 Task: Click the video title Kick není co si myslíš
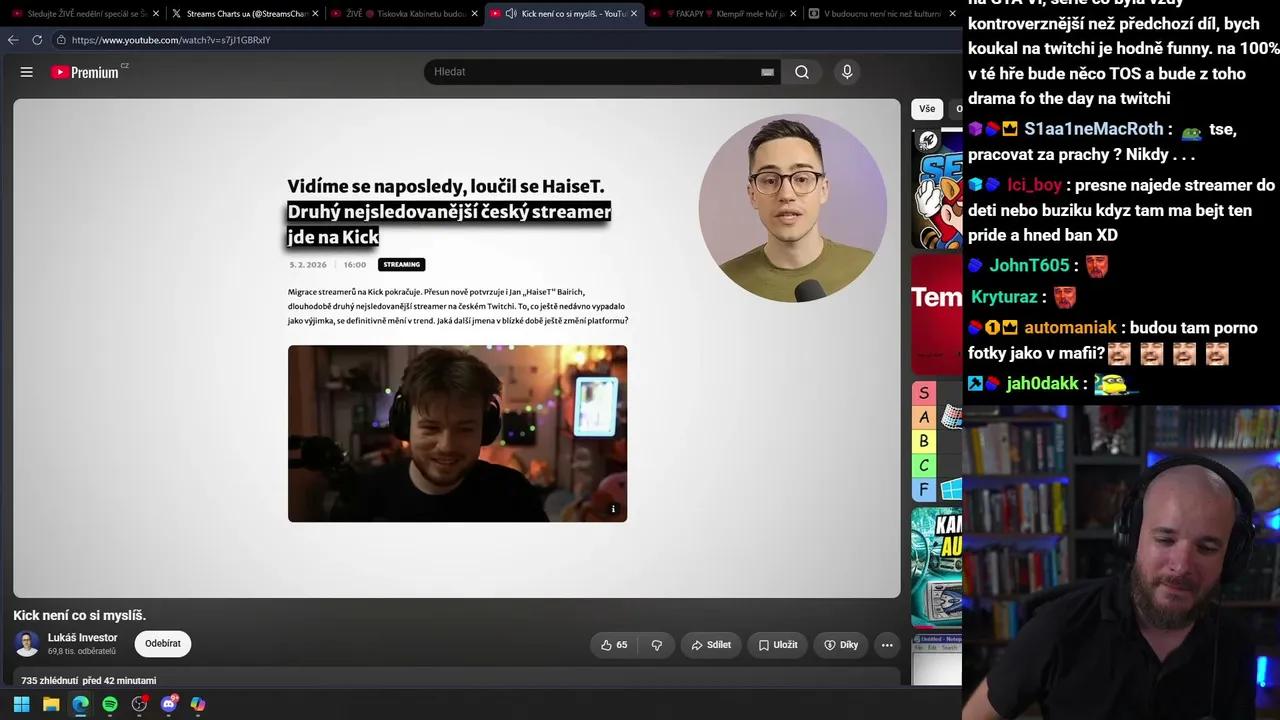tap(80, 616)
